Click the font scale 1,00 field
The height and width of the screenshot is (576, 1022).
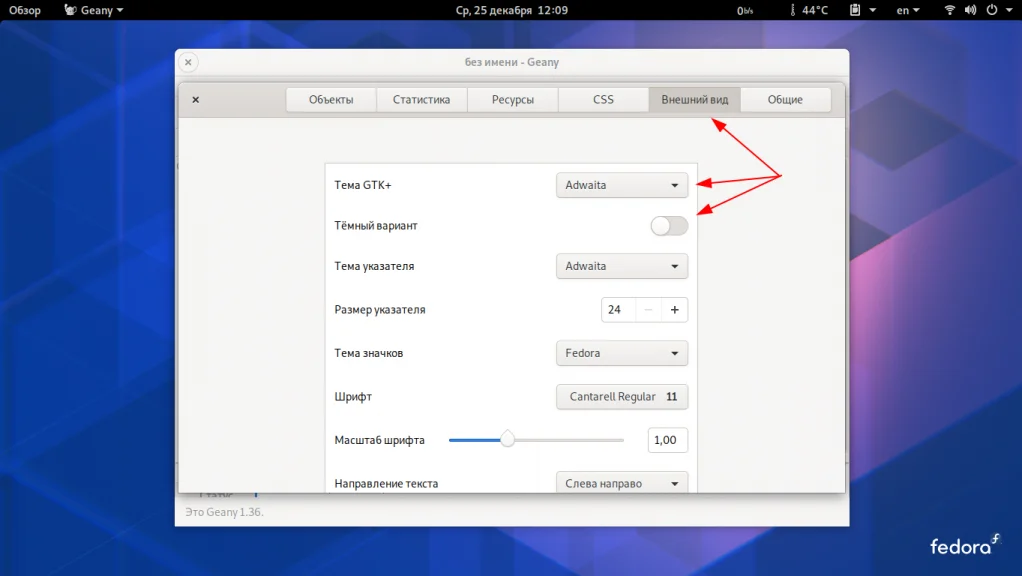click(667, 440)
